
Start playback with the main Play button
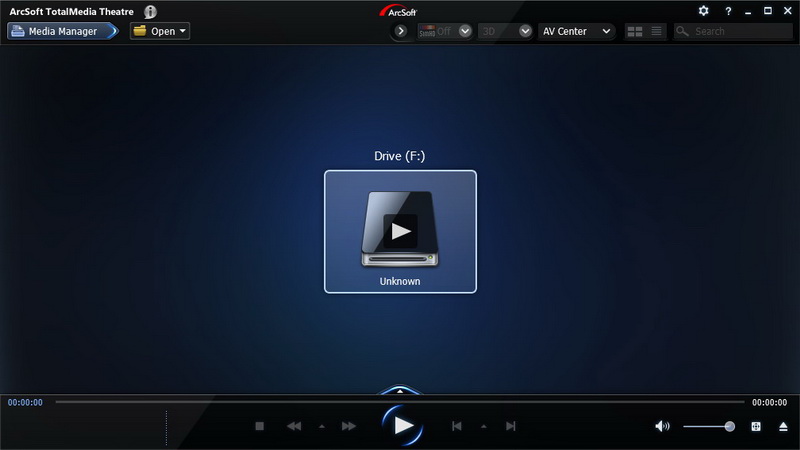(403, 426)
